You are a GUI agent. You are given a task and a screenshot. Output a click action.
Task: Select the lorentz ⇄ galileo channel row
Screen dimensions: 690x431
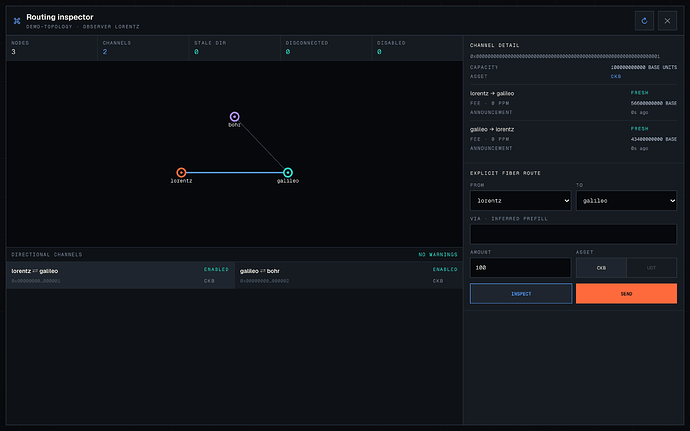[x=121, y=276]
